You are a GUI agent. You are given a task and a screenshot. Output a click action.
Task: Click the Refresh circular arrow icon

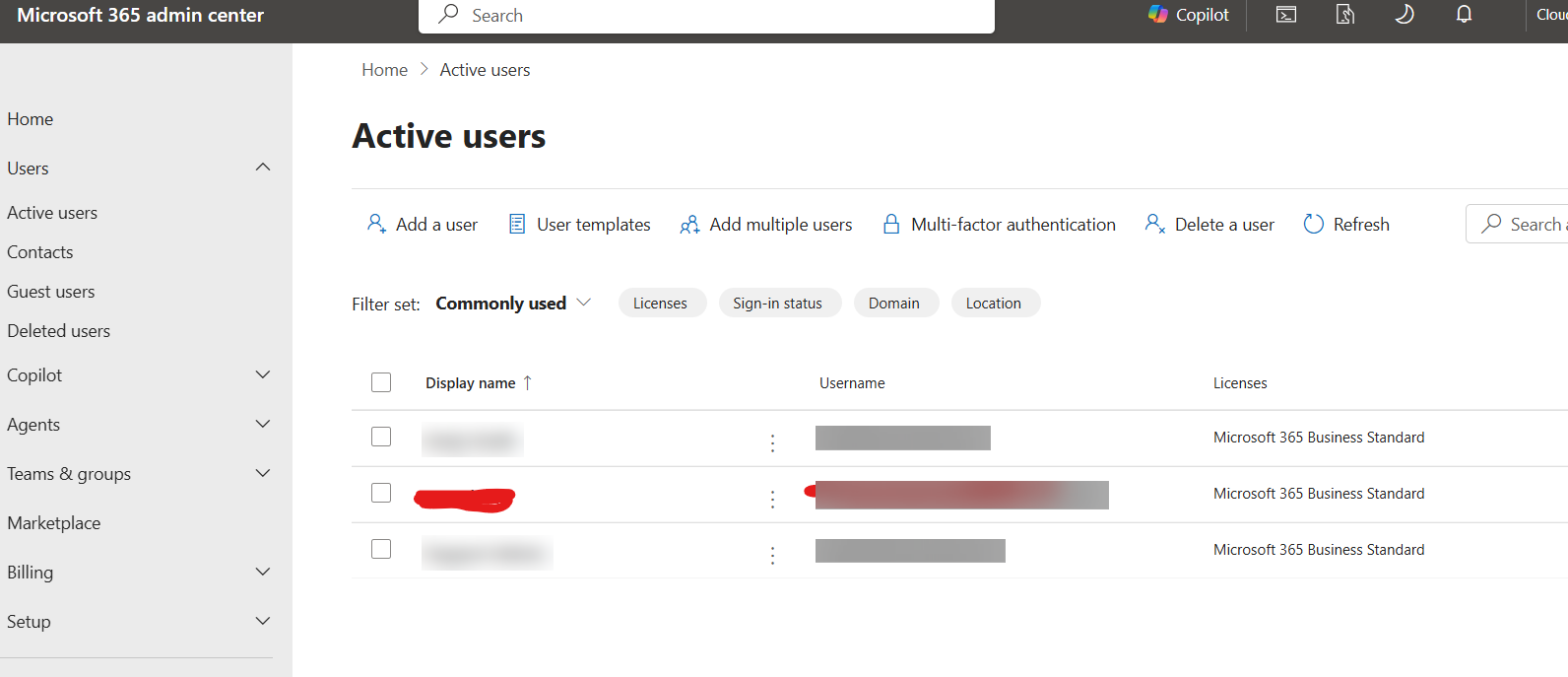pos(1313,224)
